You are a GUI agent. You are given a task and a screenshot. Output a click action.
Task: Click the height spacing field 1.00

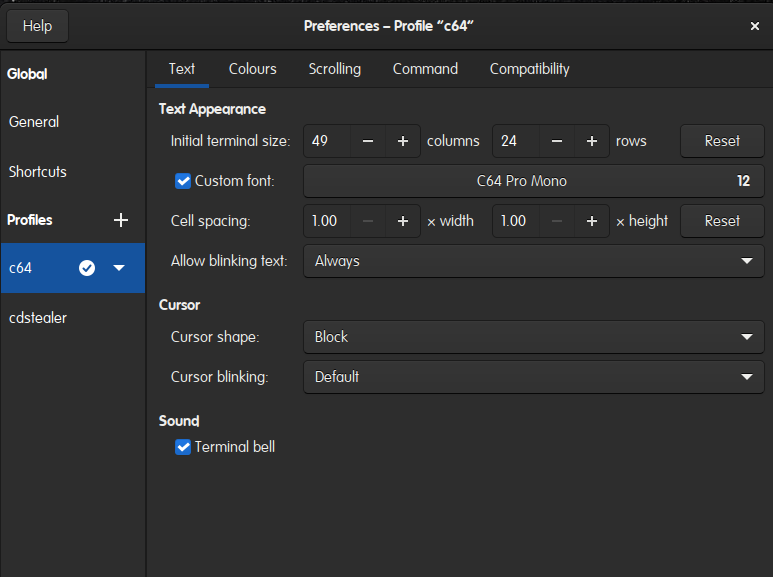pos(516,221)
